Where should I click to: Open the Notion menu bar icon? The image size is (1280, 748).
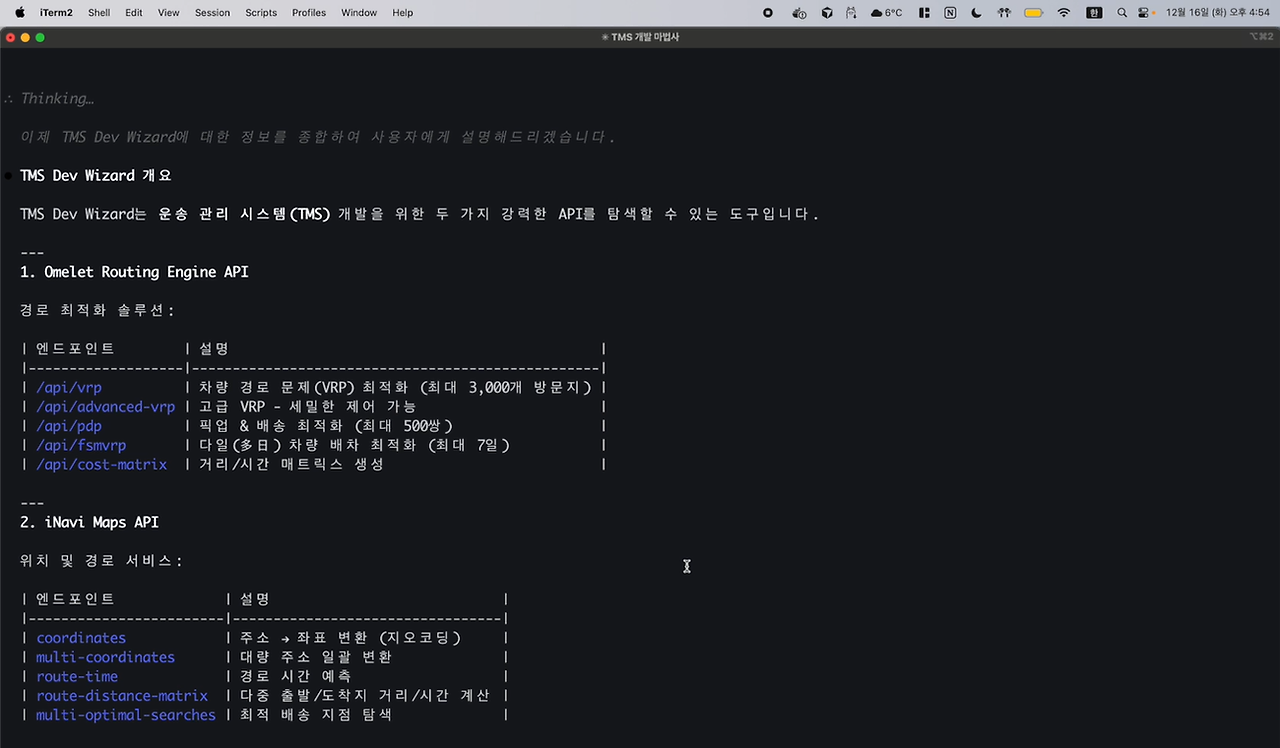click(x=950, y=13)
